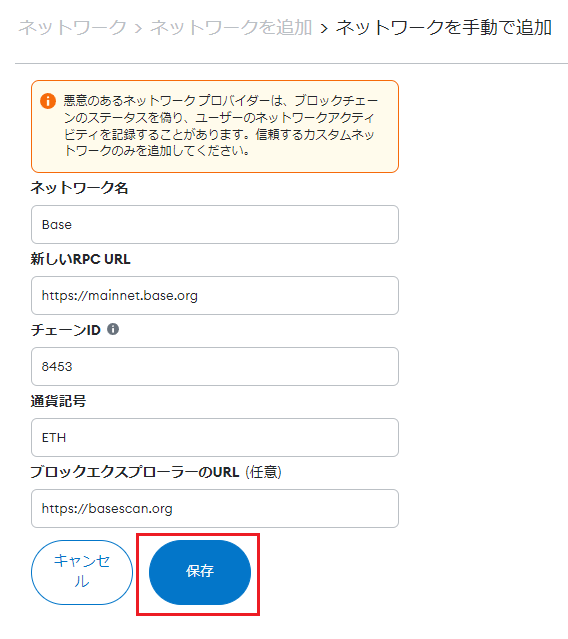The height and width of the screenshot is (639, 568).
Task: Focus the block explorer field with basescan.org
Action: [x=215, y=509]
